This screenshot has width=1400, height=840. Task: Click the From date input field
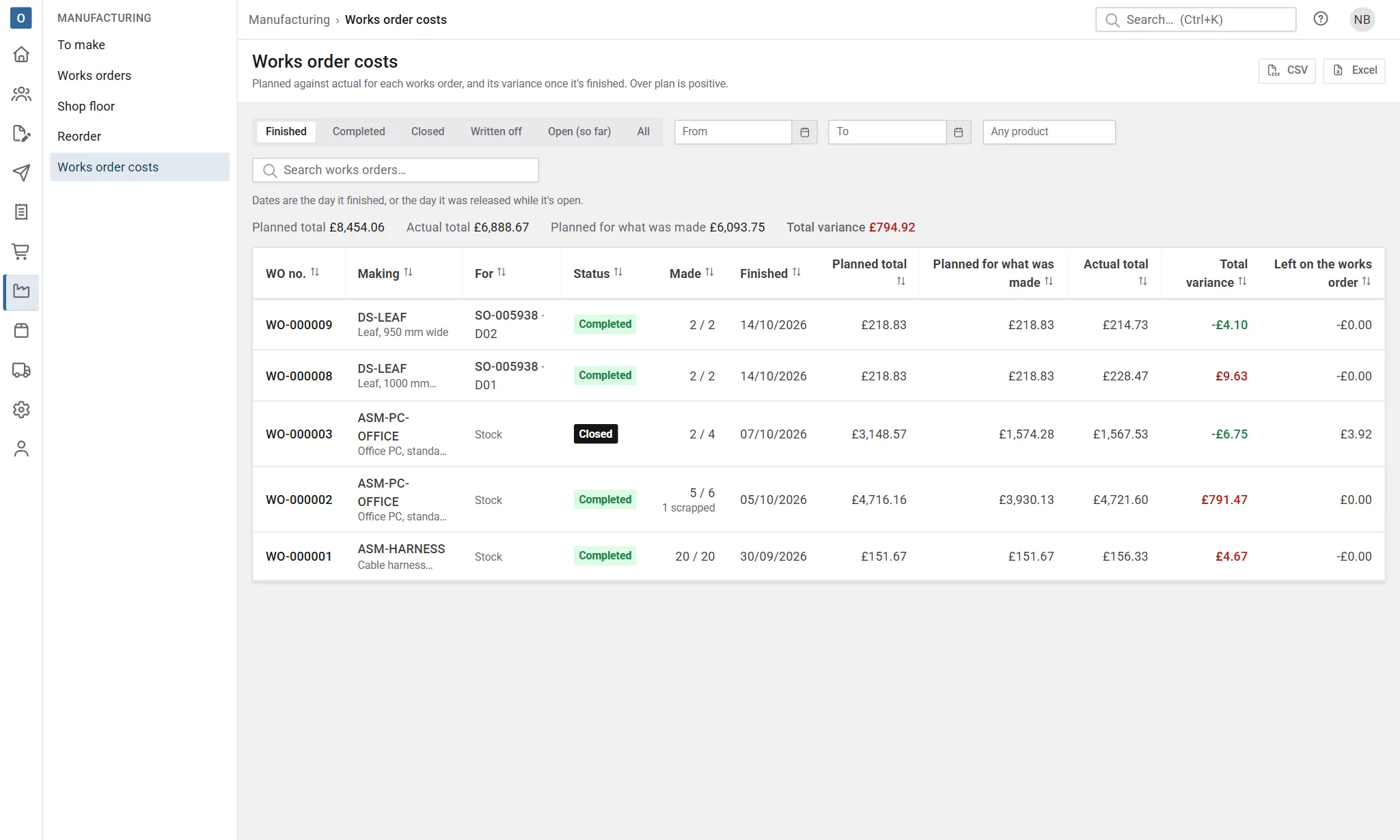(x=732, y=132)
